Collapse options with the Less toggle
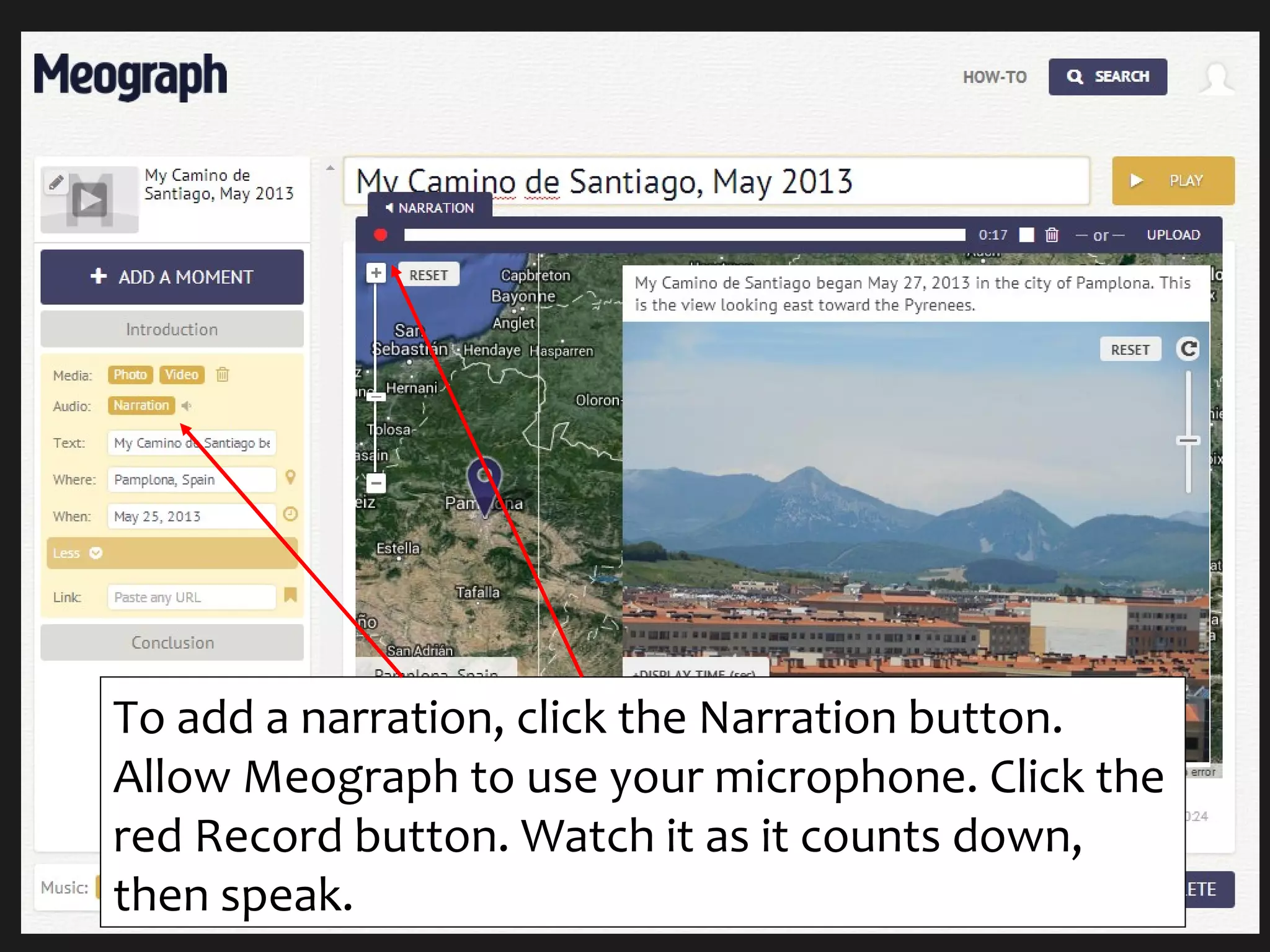 [x=172, y=553]
